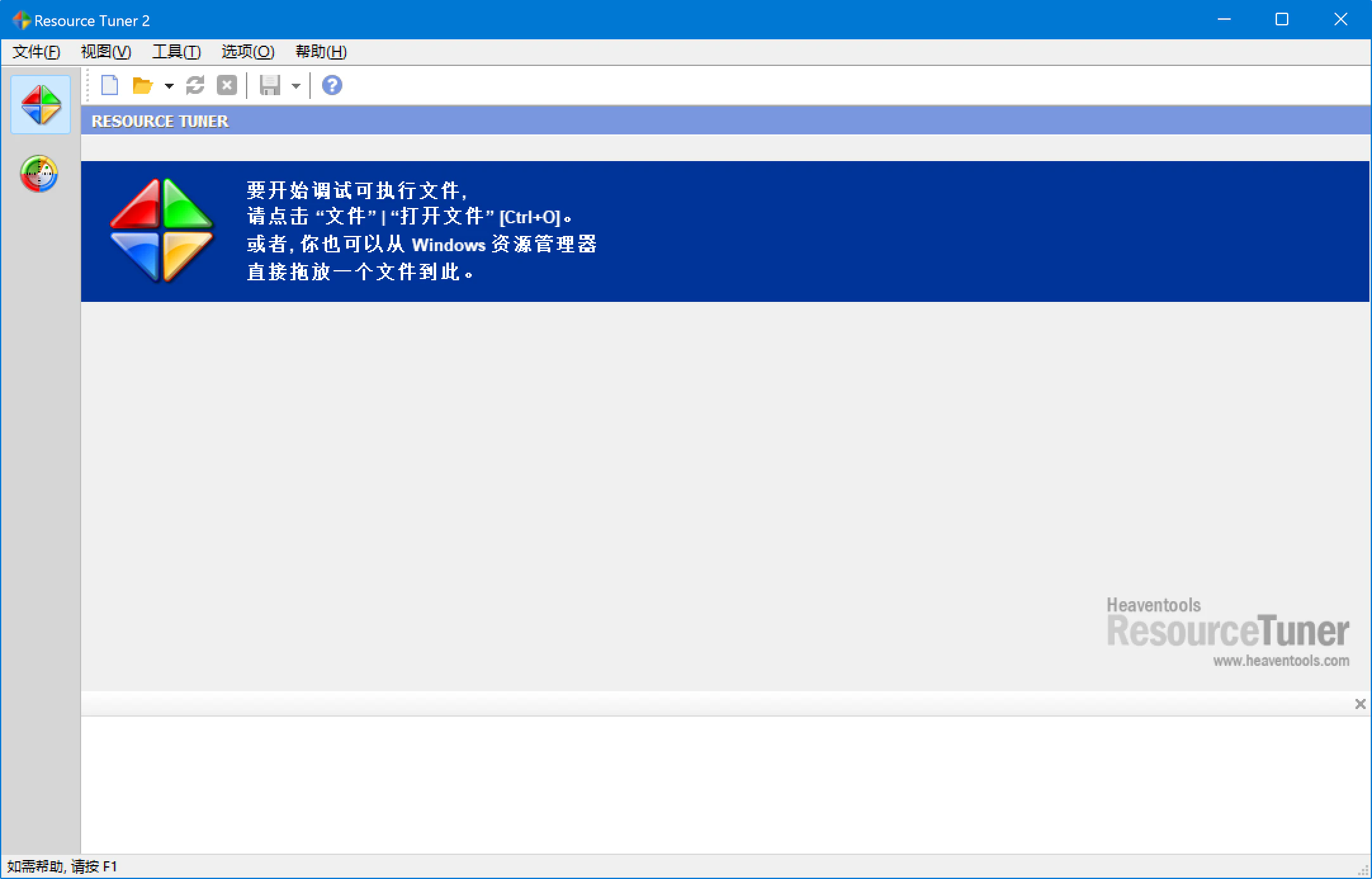This screenshot has width=1372, height=879.
Task: Open the 文件(F) menu
Action: click(x=36, y=51)
